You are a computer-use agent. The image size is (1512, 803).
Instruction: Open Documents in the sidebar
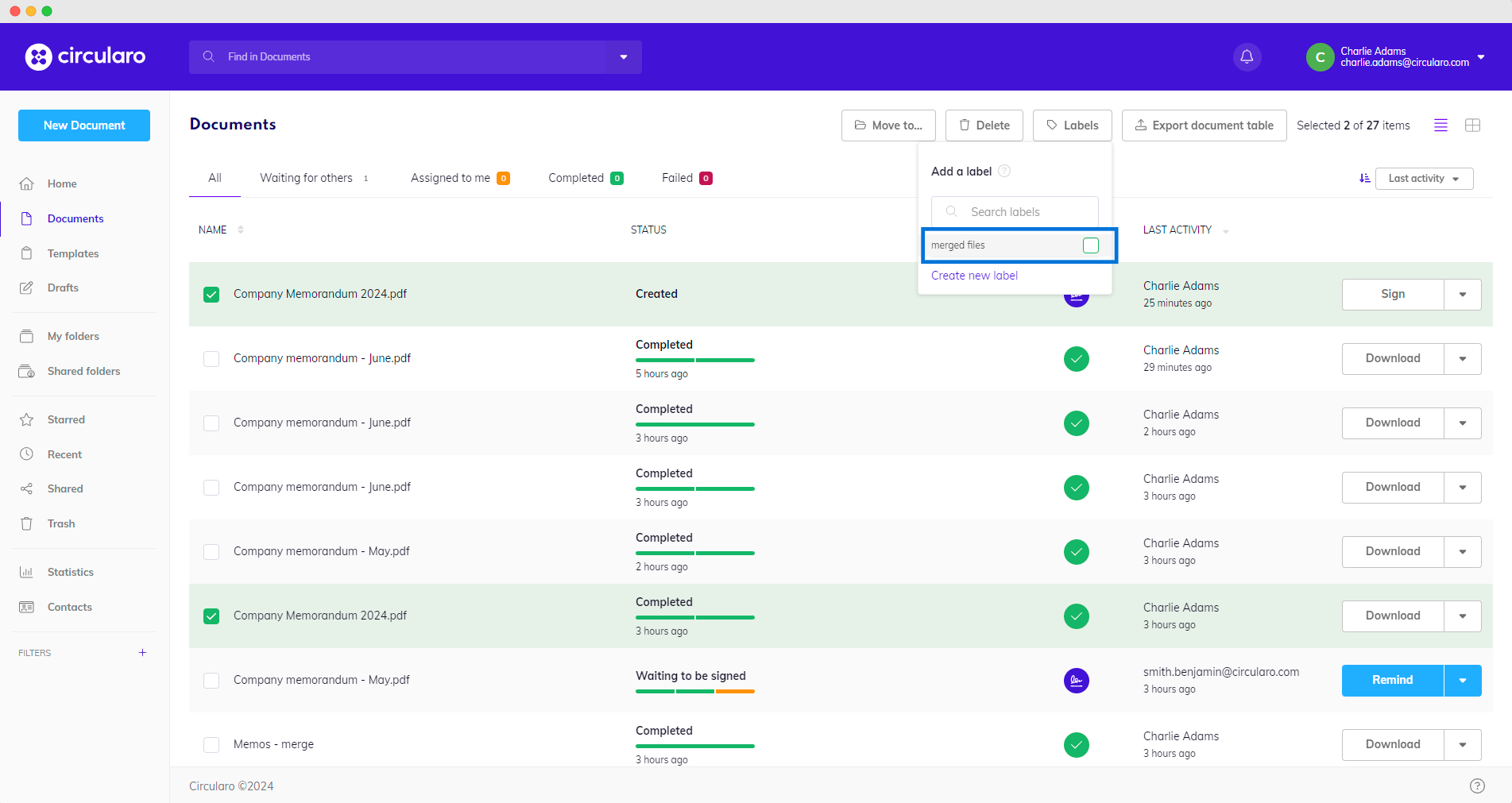[x=75, y=218]
